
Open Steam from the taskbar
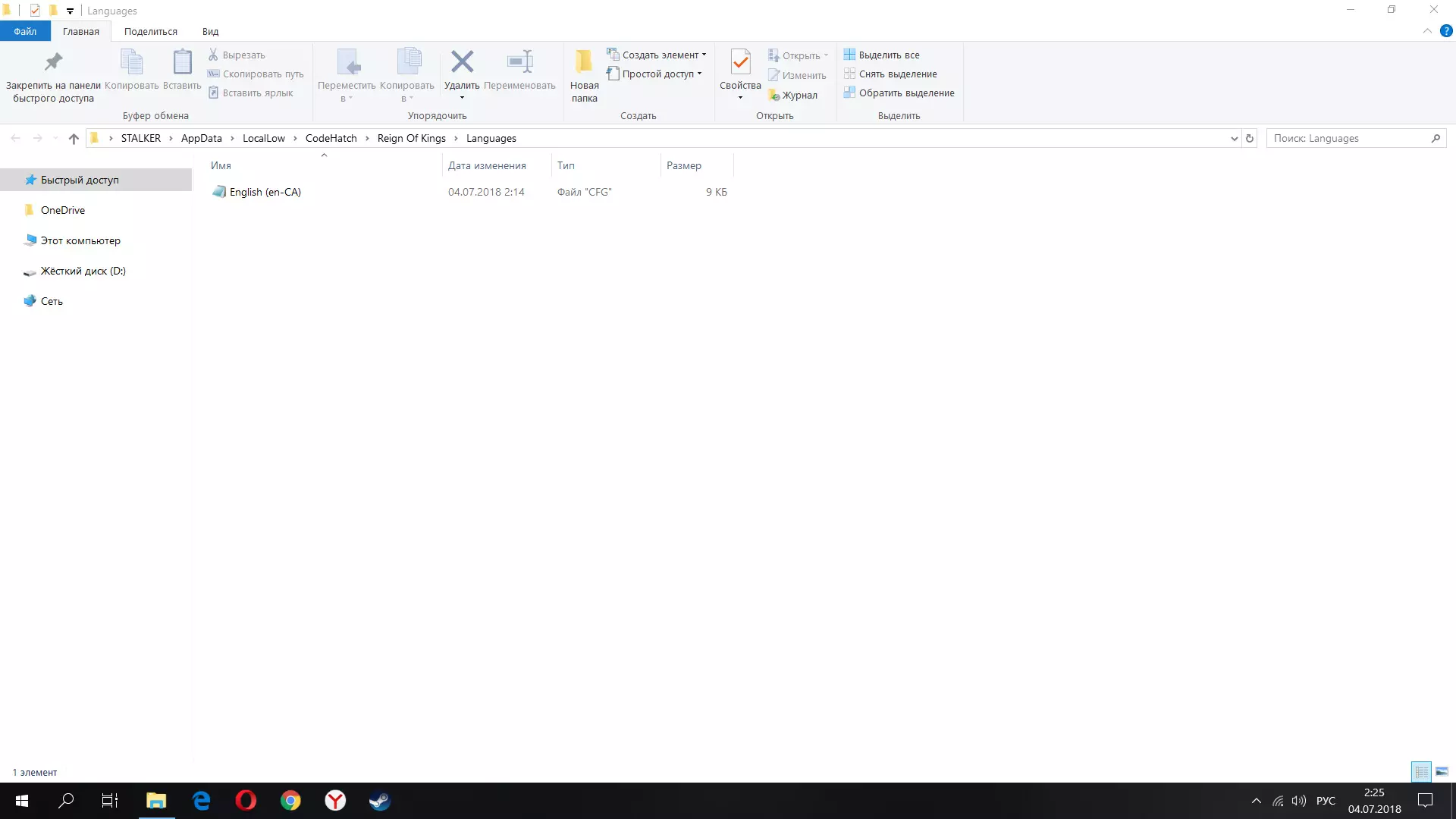coord(379,801)
